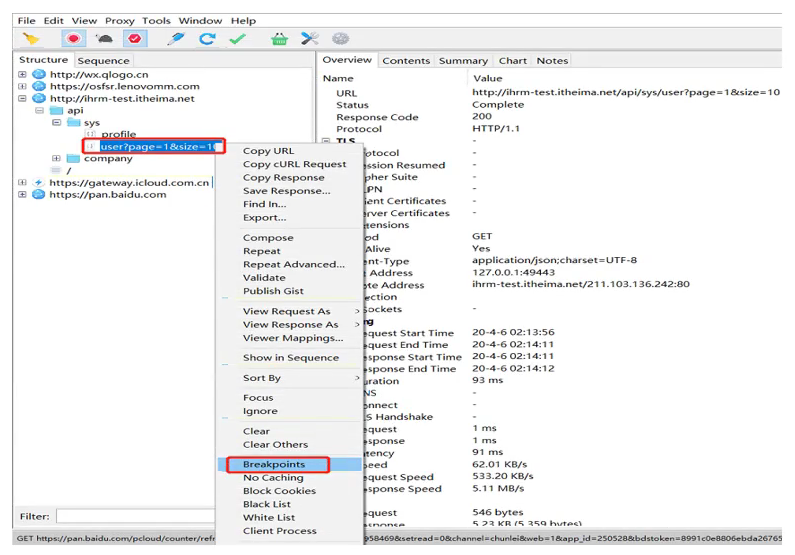The width and height of the screenshot is (795, 555).
Task: Click the Filter input field
Action: point(135,516)
